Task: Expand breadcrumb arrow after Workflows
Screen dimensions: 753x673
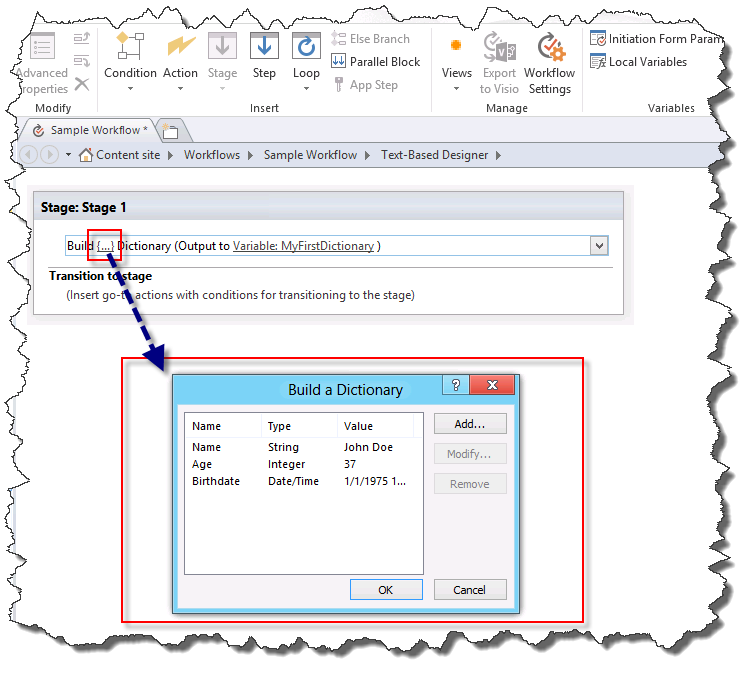Action: tap(250, 155)
